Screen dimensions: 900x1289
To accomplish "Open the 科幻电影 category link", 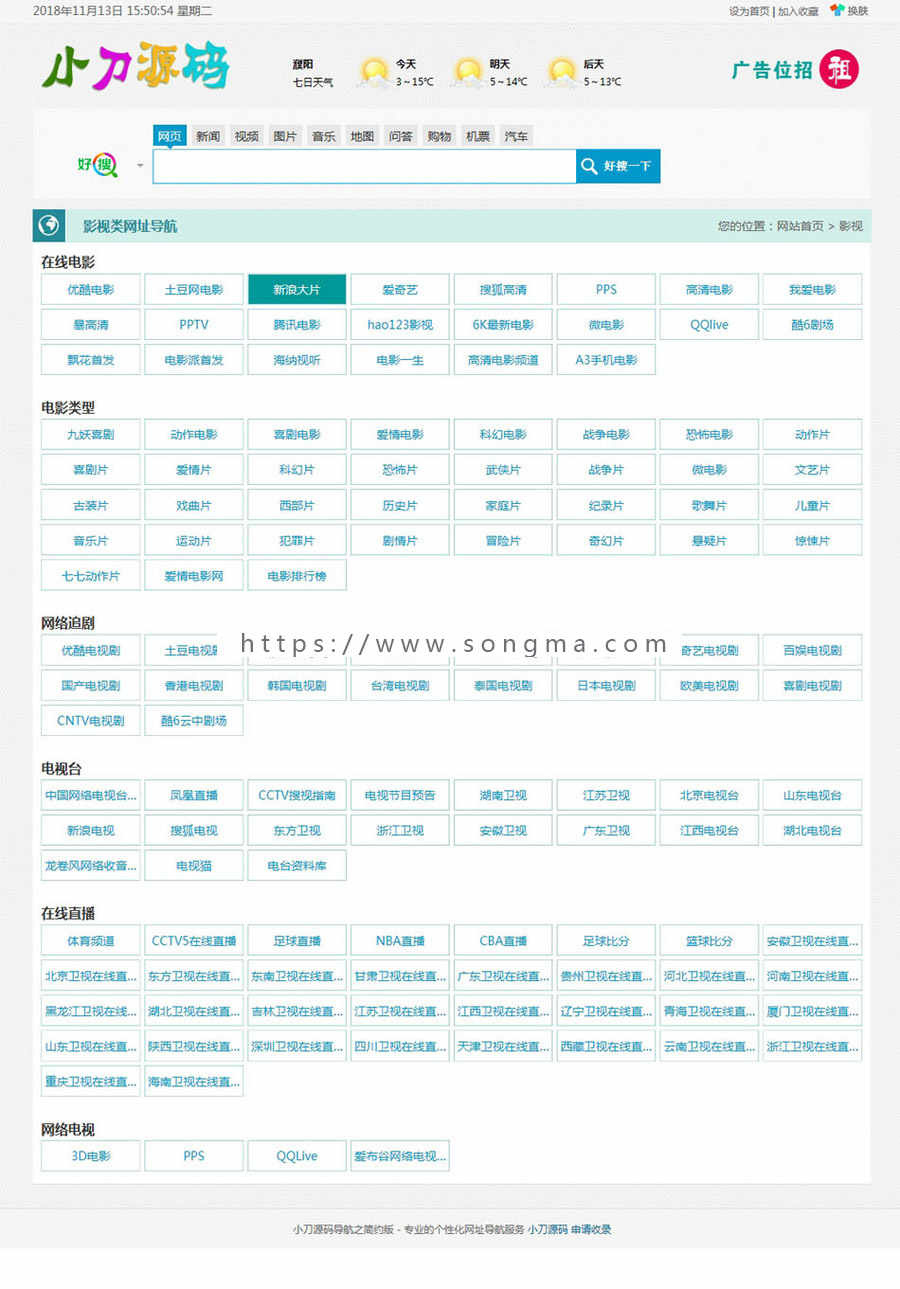I will point(503,434).
